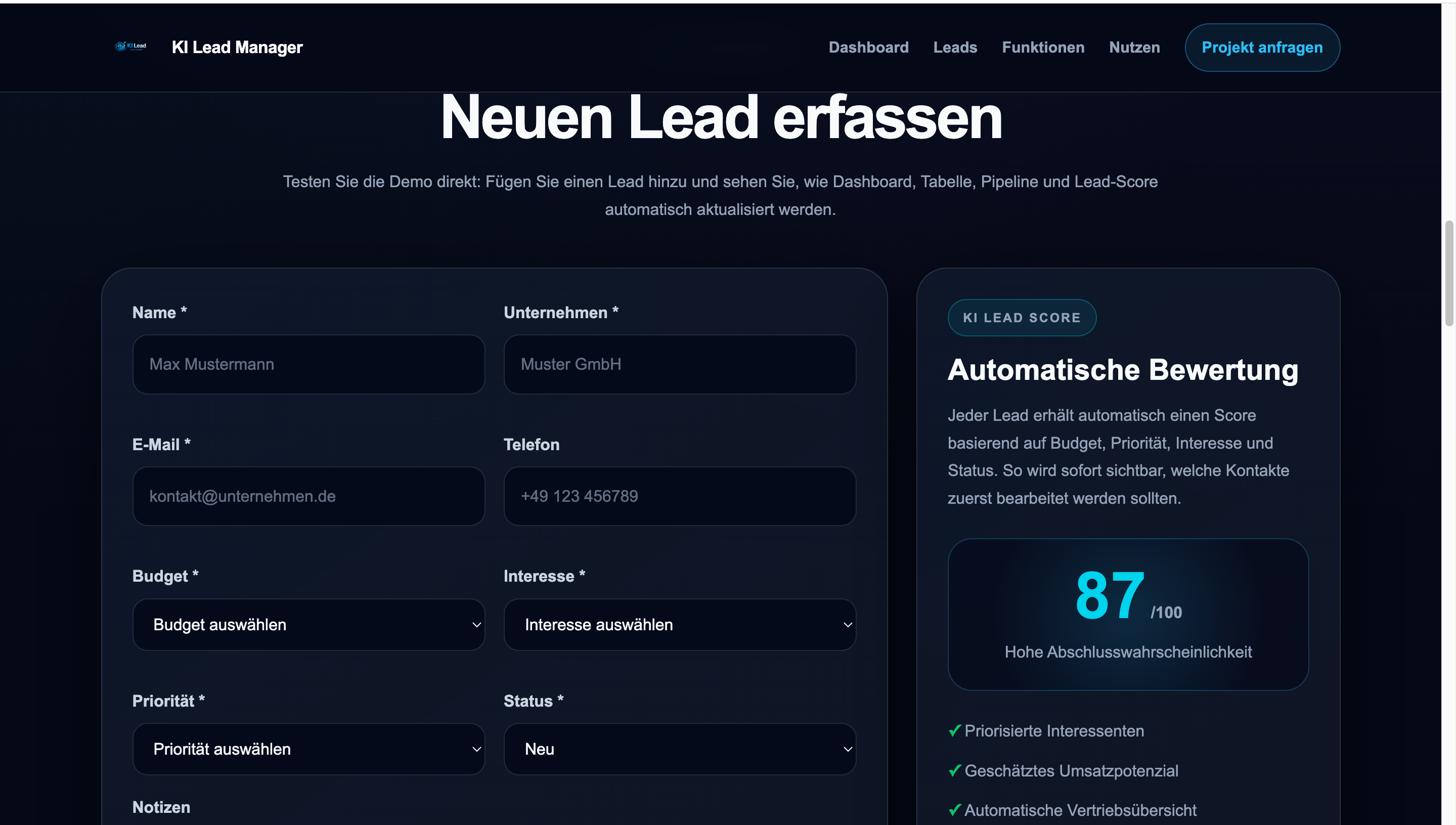Open the Interesse auswählen dropdown
Screen dimensions: 1456x825
(680, 624)
